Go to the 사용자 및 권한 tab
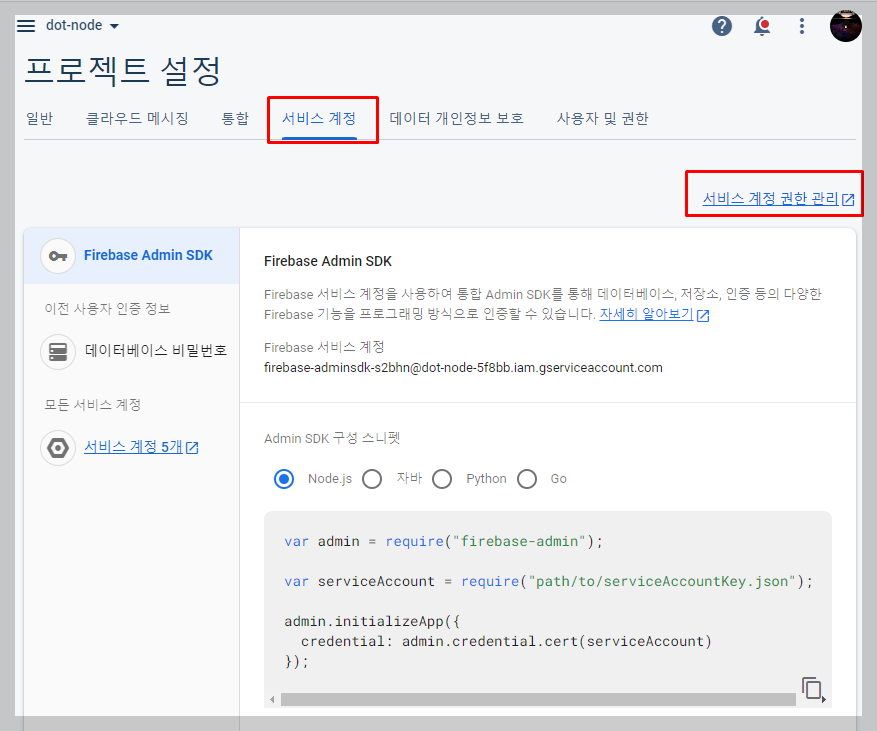Viewport: 877px width, 731px height. 602,119
